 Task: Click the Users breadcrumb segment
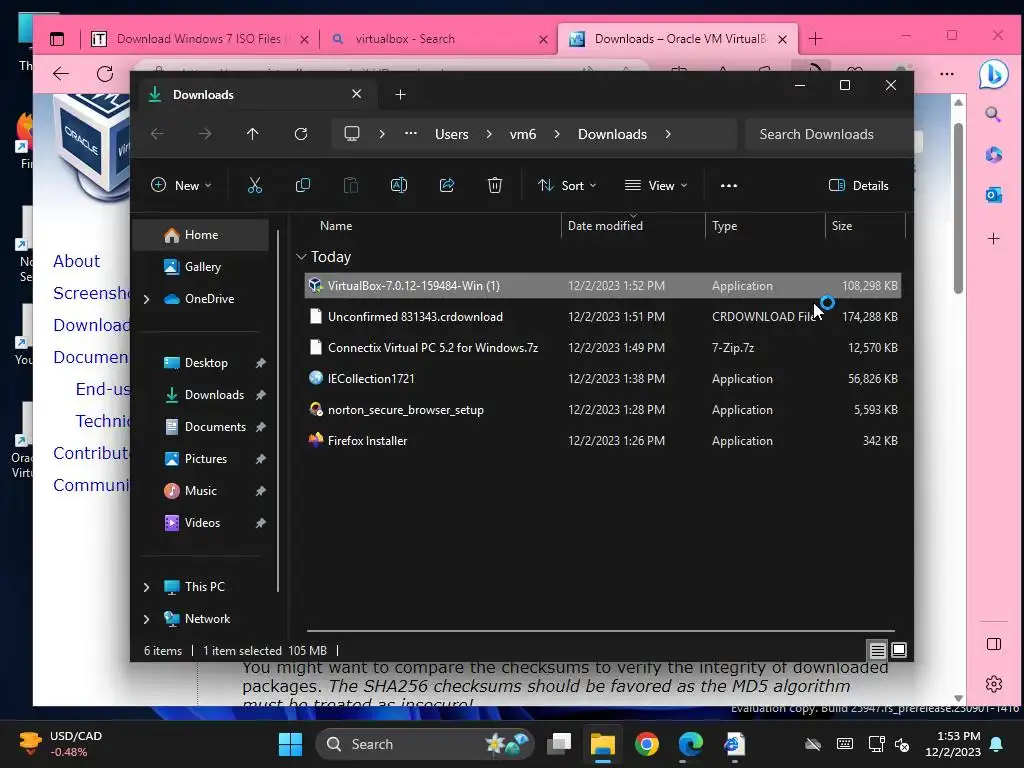click(x=451, y=134)
